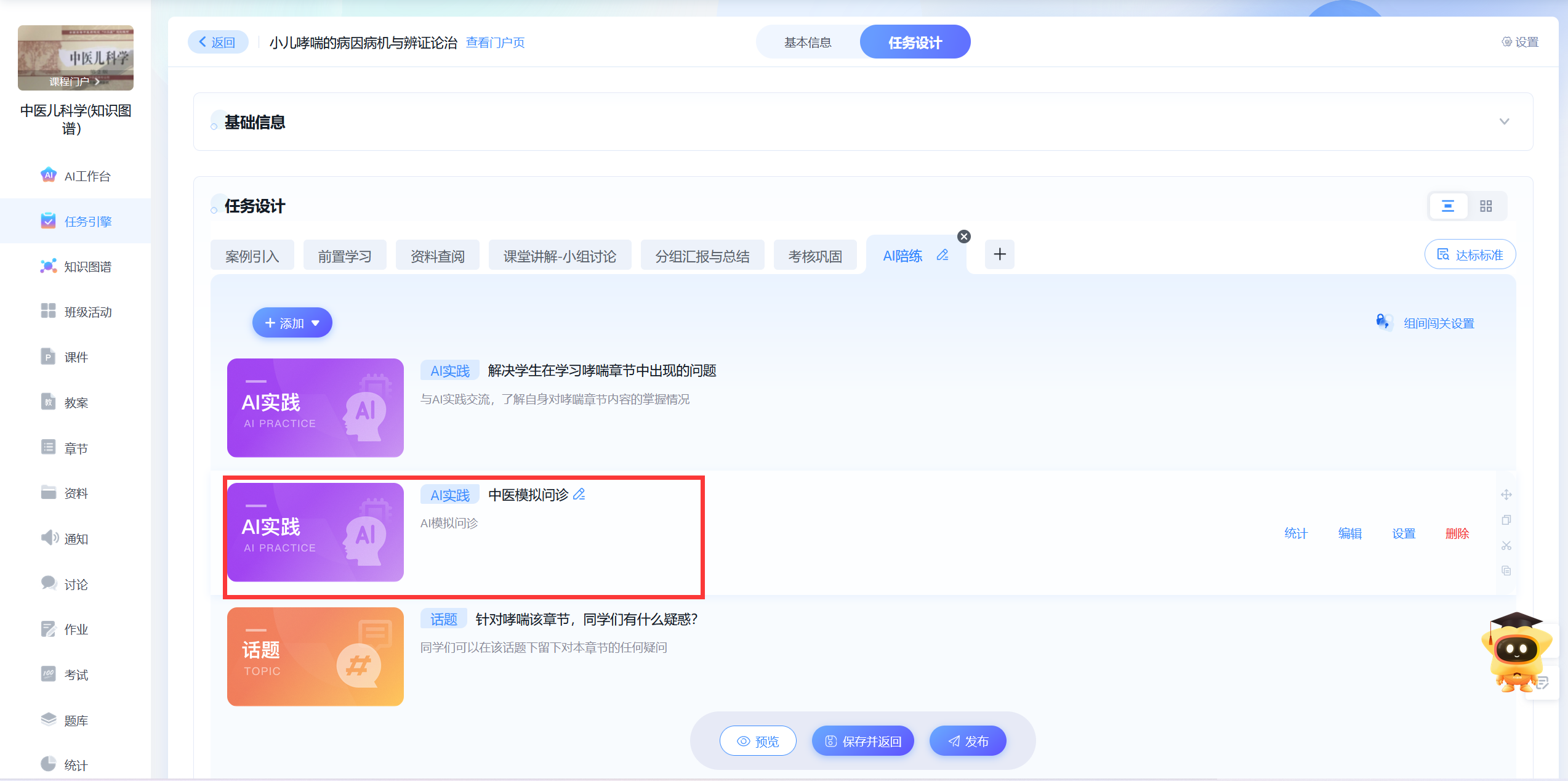Remove AI陪练 tab with the X icon

(x=964, y=237)
